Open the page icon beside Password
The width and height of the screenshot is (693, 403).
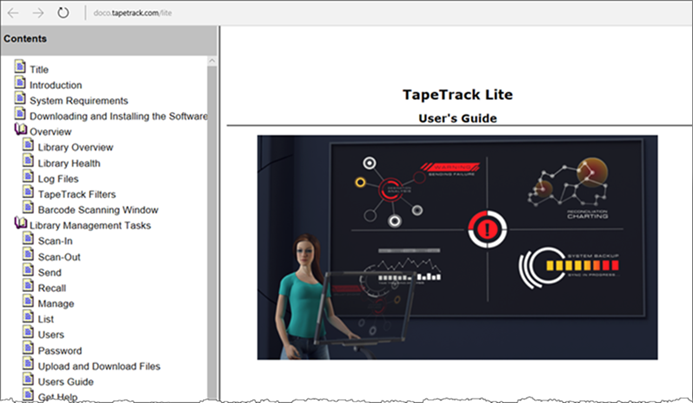point(28,348)
